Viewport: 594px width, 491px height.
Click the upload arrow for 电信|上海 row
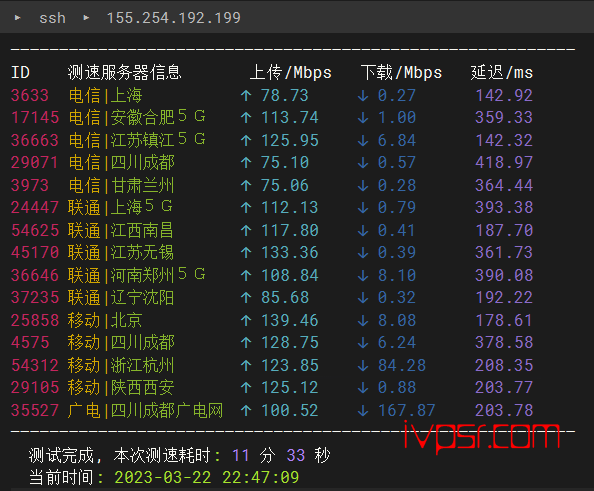click(x=246, y=95)
